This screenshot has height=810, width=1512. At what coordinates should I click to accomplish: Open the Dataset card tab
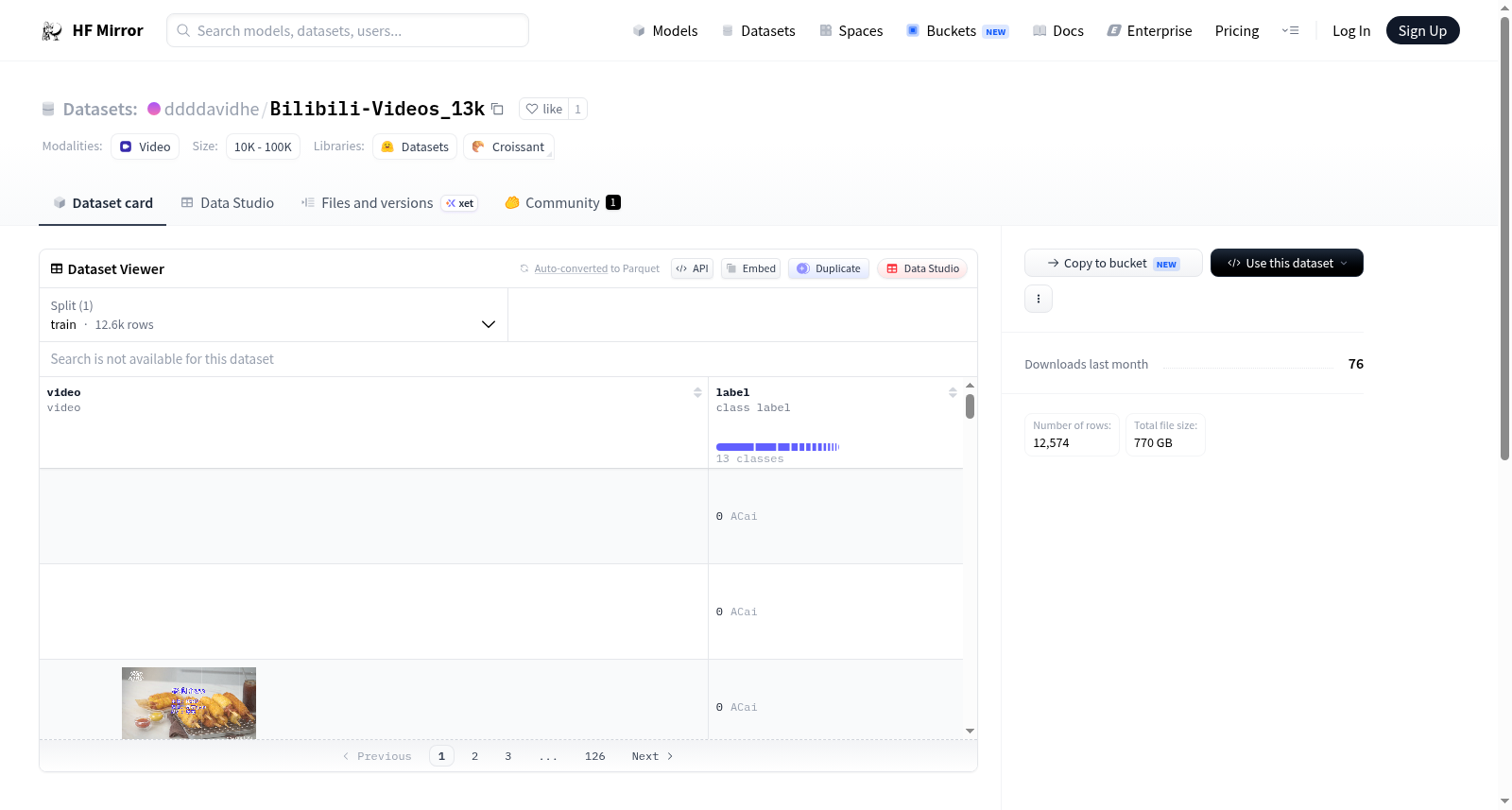103,203
